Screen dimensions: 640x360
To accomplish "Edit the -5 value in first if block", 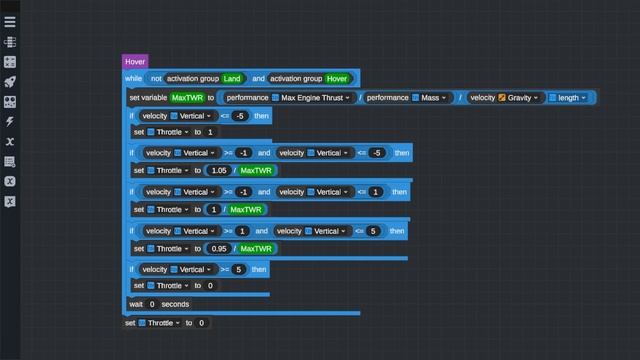I will pos(240,116).
